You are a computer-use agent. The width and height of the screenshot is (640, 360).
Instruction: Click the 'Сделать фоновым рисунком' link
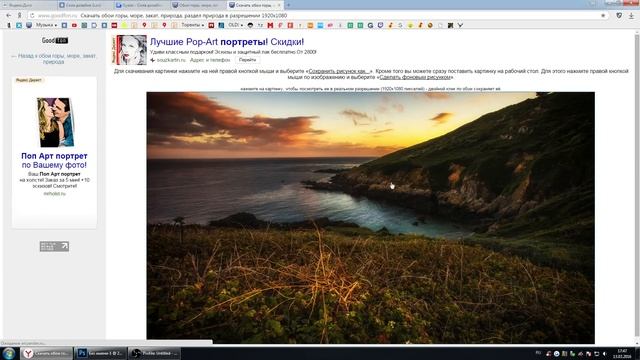415,77
